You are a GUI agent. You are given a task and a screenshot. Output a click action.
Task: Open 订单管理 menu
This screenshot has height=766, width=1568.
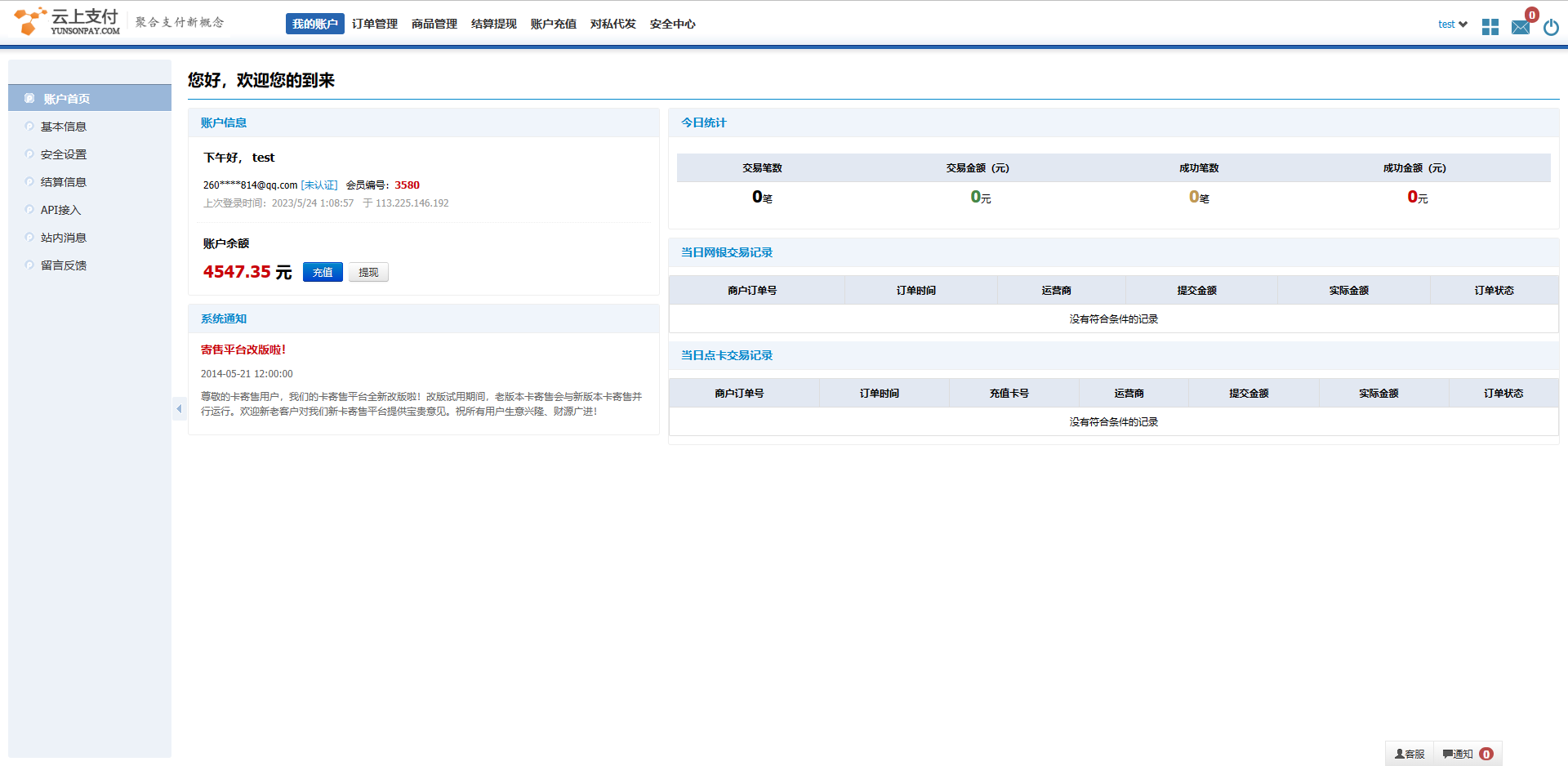[x=375, y=24]
